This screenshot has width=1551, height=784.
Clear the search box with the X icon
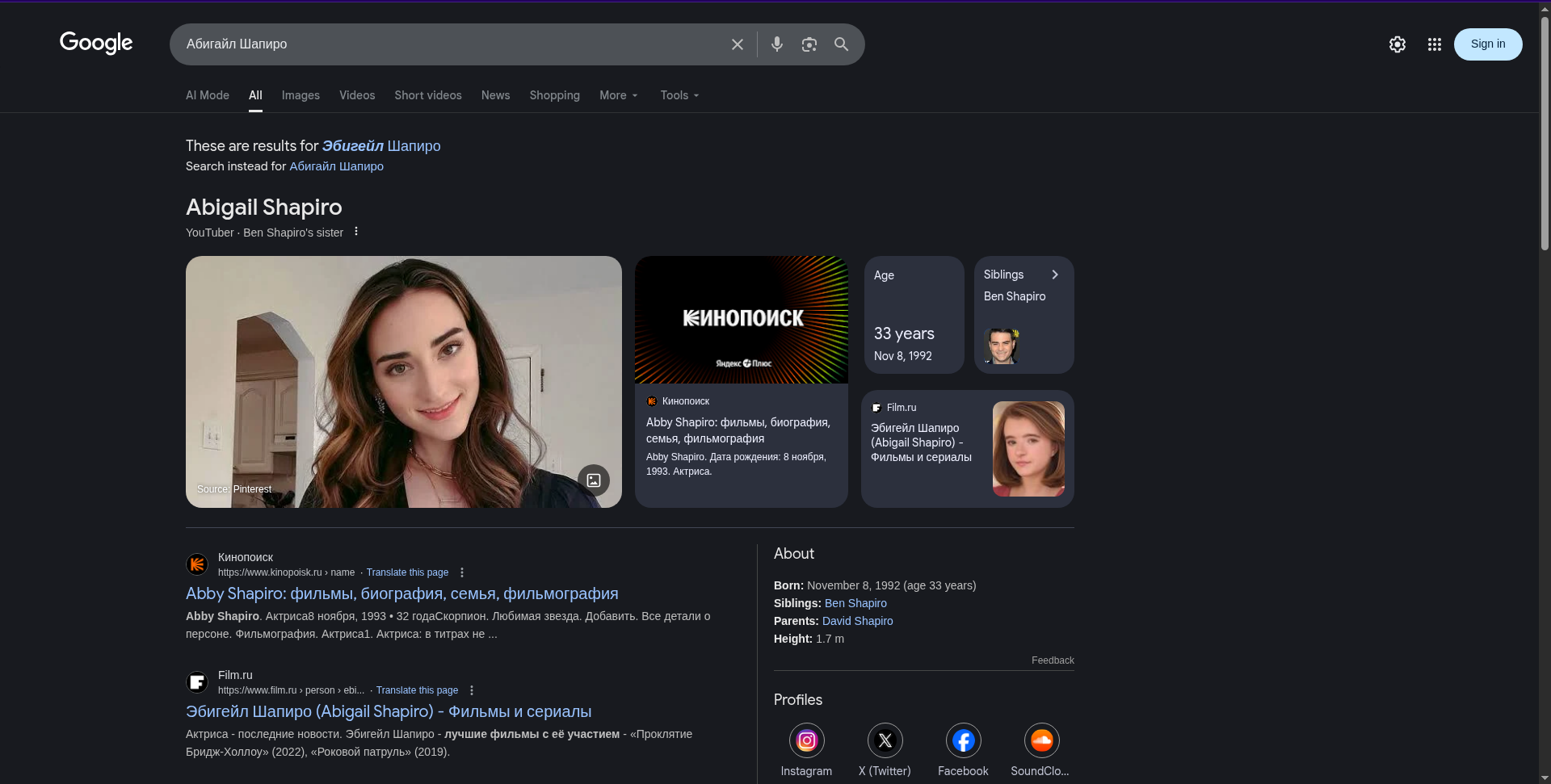pos(737,44)
